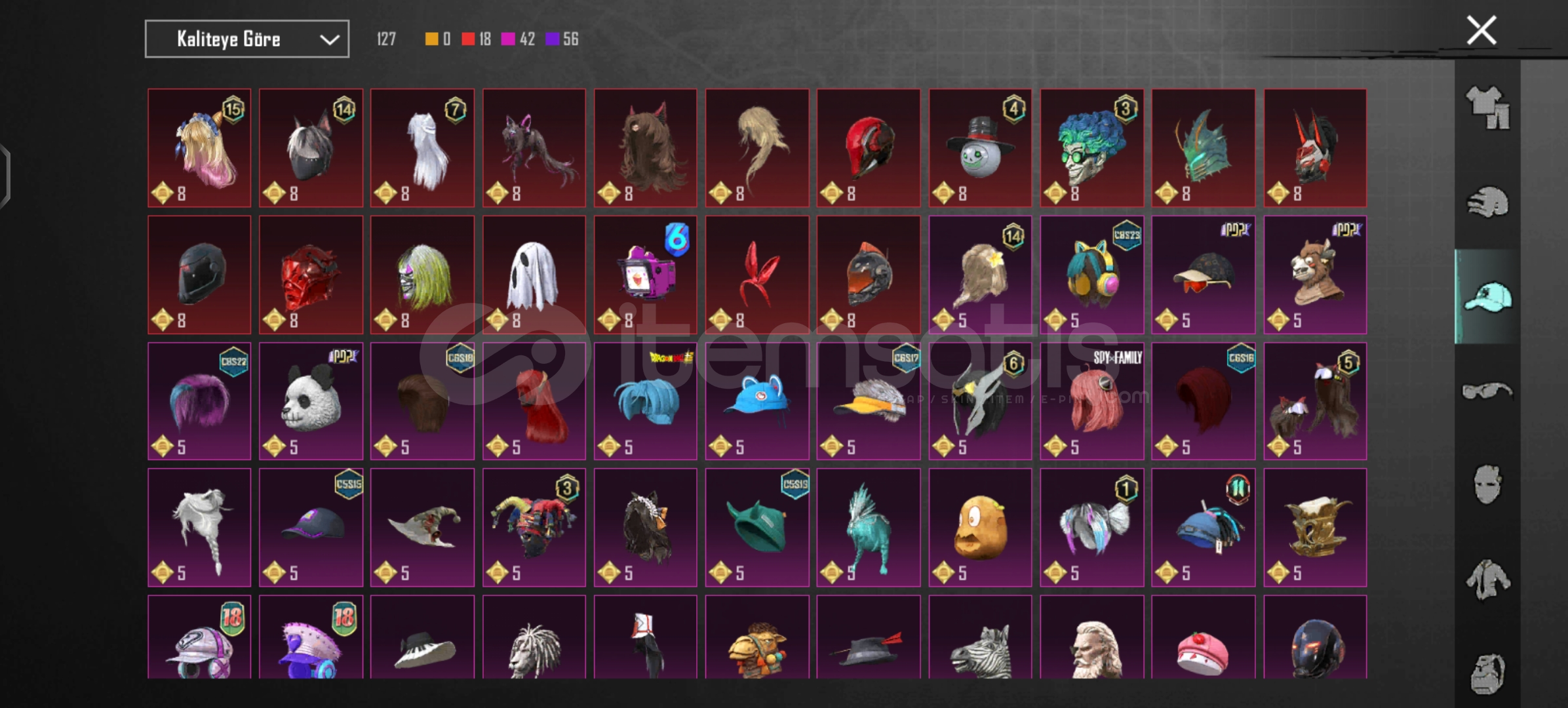Open the face mask category icon
The image size is (1568, 708).
click(x=1487, y=485)
